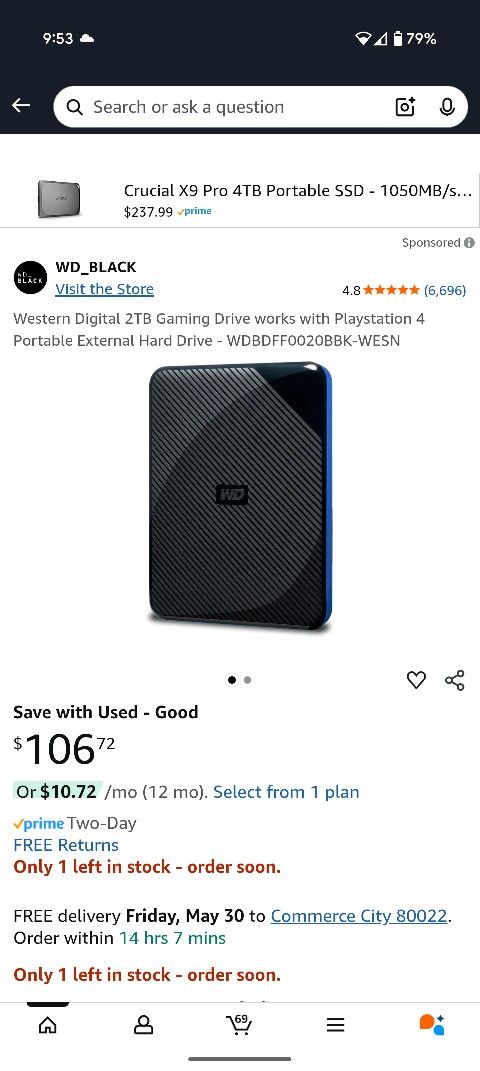The width and height of the screenshot is (480, 1071).
Task: Select from 1 plan link
Action: click(x=286, y=792)
